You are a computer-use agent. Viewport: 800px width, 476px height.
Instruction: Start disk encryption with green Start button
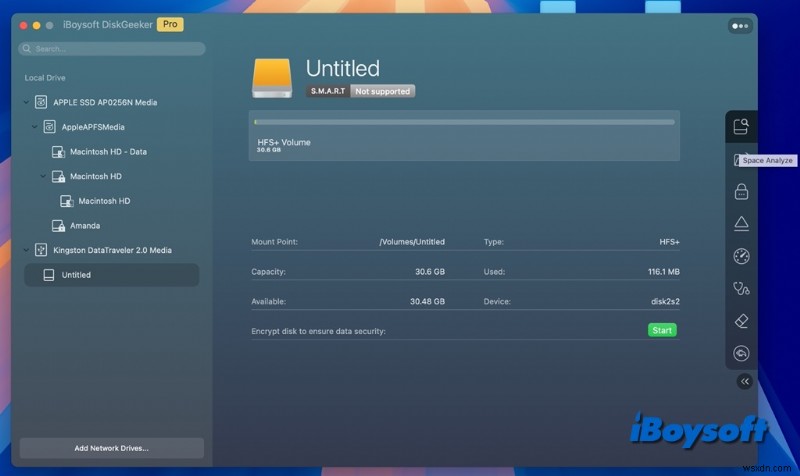click(x=662, y=330)
